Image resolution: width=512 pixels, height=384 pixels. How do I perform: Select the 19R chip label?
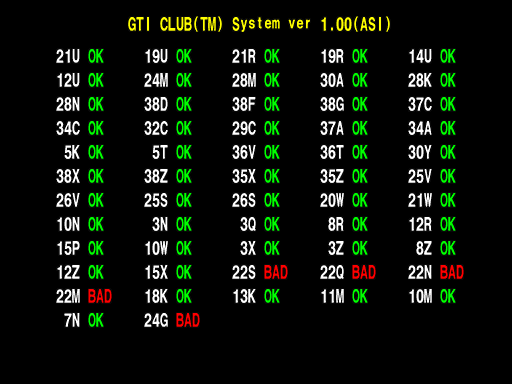click(332, 56)
